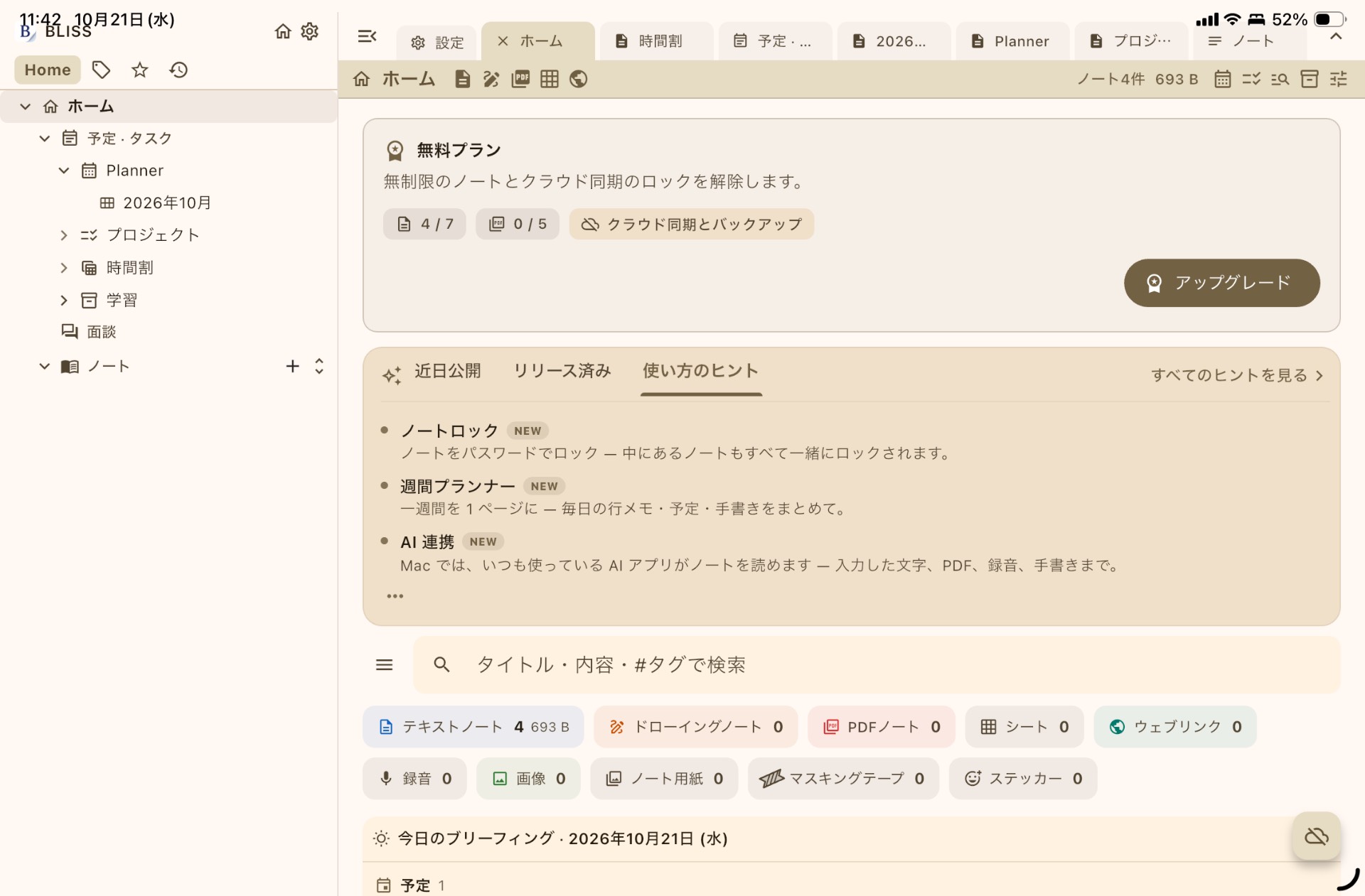Click the cloud-off floating button
This screenshot has width=1365, height=896.
click(1317, 836)
